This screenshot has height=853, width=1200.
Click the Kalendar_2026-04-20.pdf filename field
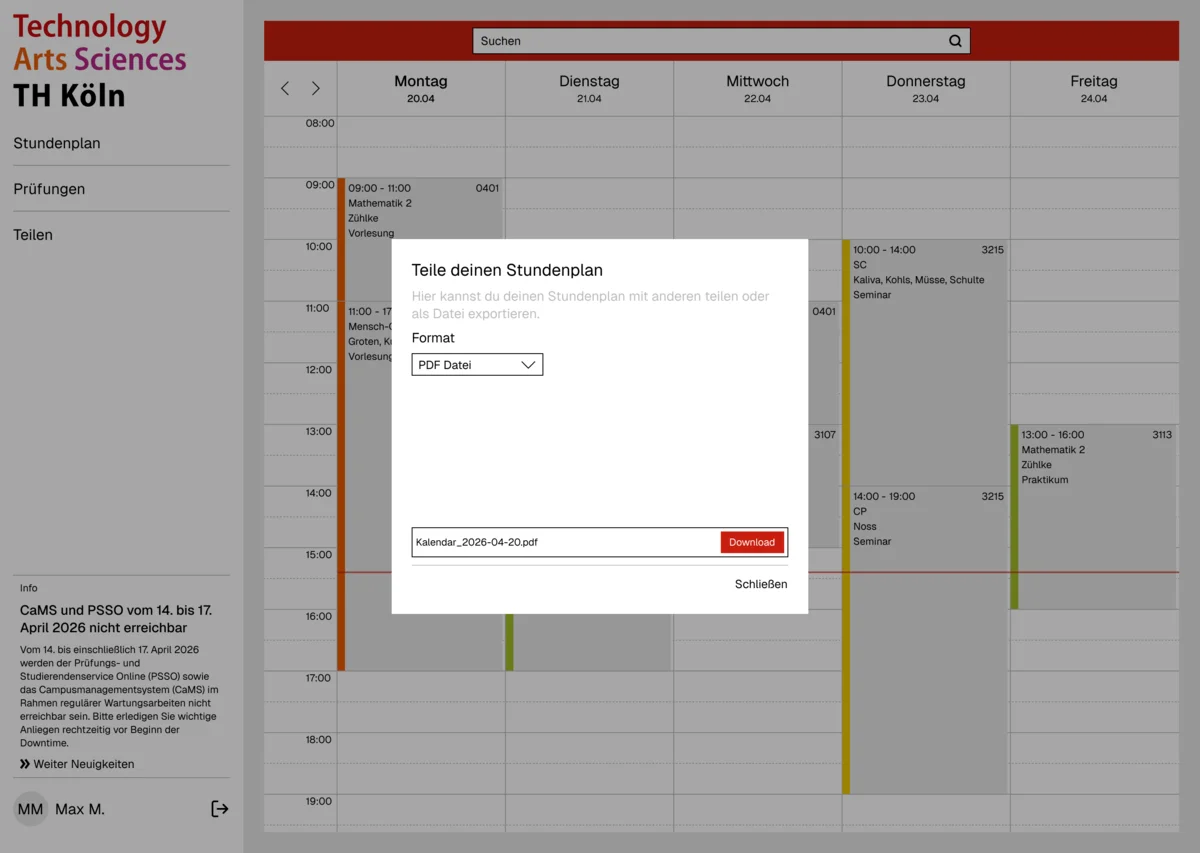[565, 542]
